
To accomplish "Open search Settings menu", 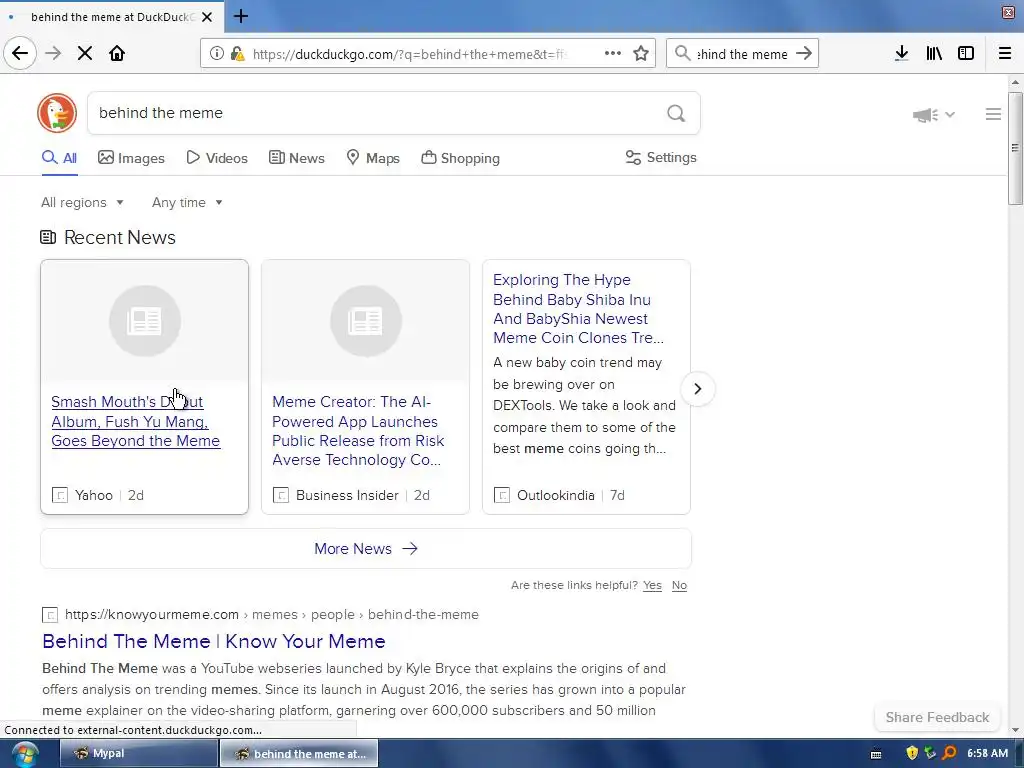I will point(661,157).
